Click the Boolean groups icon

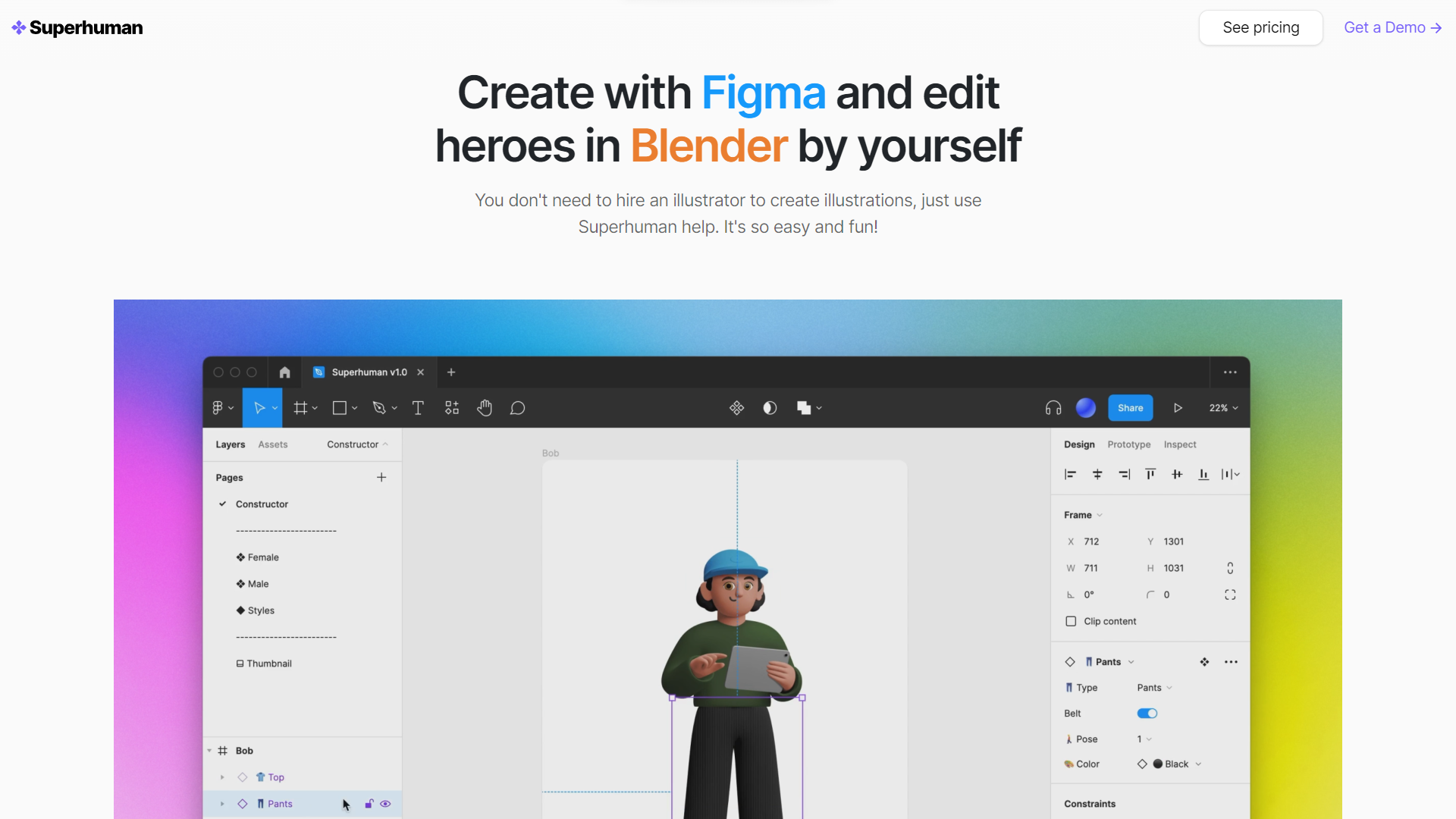[x=804, y=408]
